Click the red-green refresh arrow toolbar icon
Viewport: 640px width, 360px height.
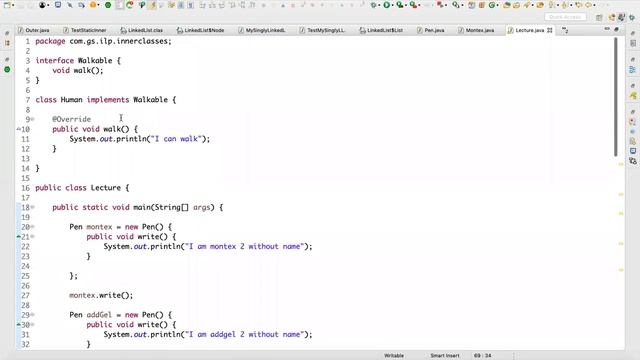point(130,5)
